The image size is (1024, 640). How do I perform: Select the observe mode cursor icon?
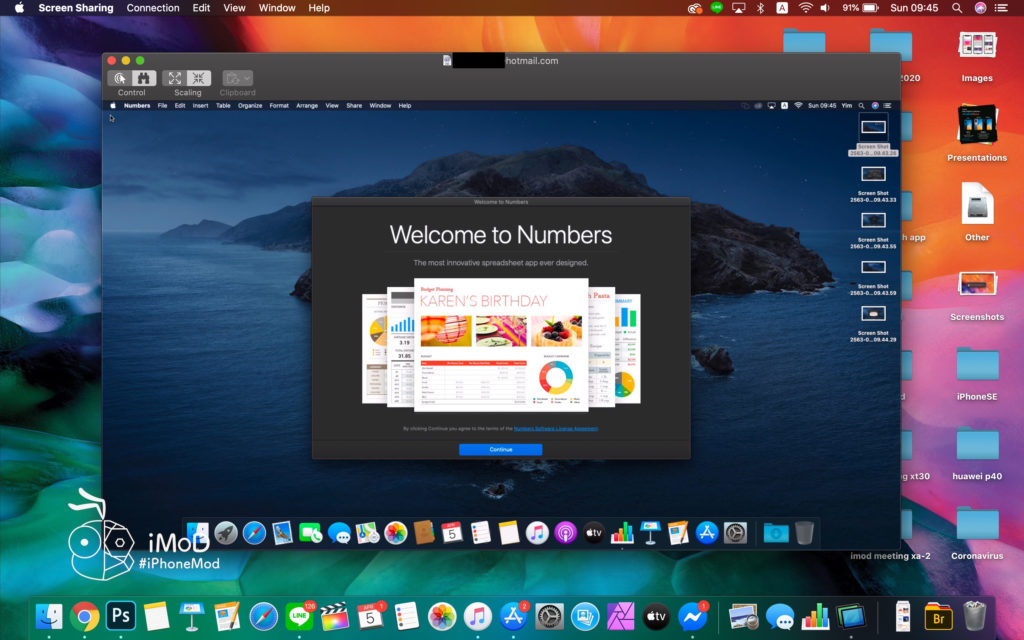(x=120, y=78)
